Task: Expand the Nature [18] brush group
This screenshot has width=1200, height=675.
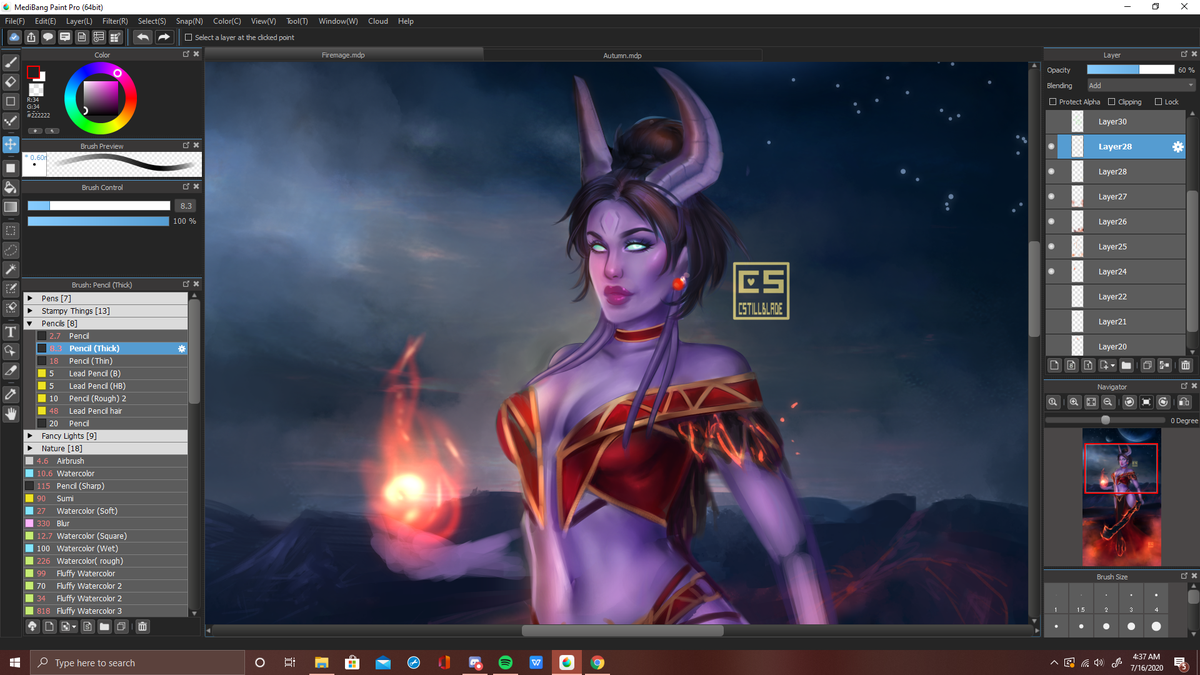Action: (x=31, y=449)
